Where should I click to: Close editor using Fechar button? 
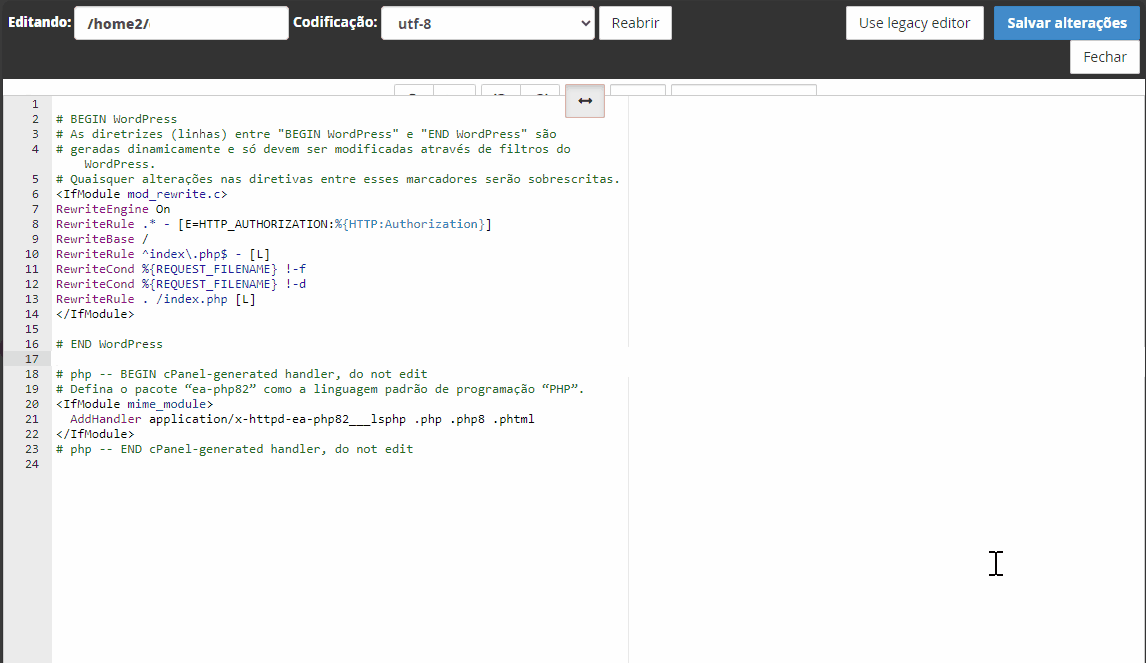click(1104, 57)
